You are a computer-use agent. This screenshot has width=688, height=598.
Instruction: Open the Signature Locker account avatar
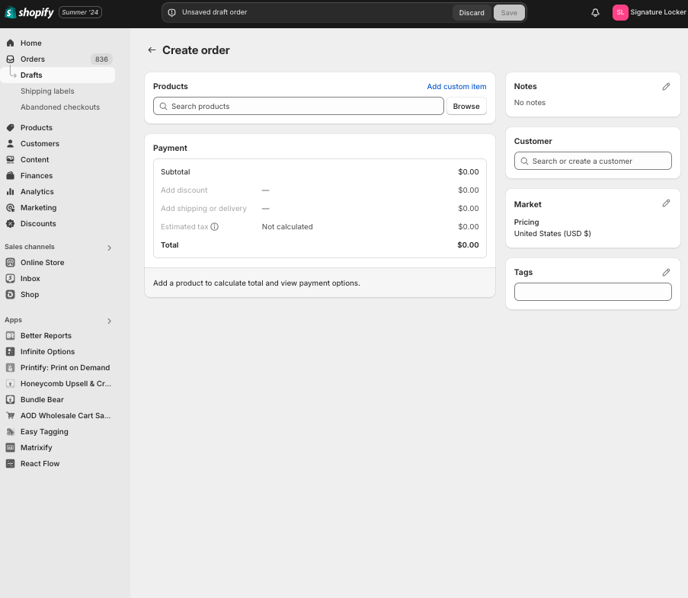620,13
